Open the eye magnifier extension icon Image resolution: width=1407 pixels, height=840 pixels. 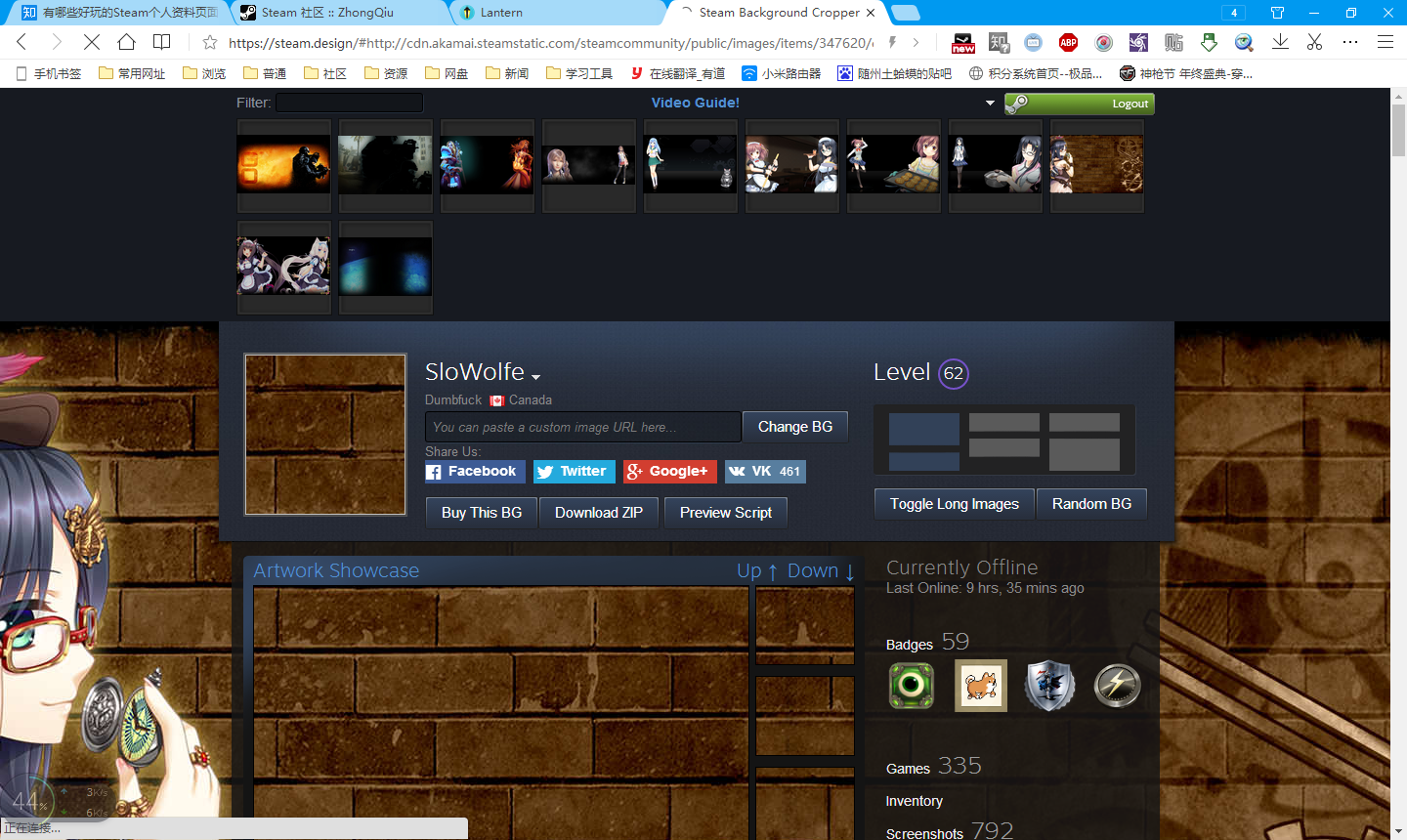coord(1244,42)
